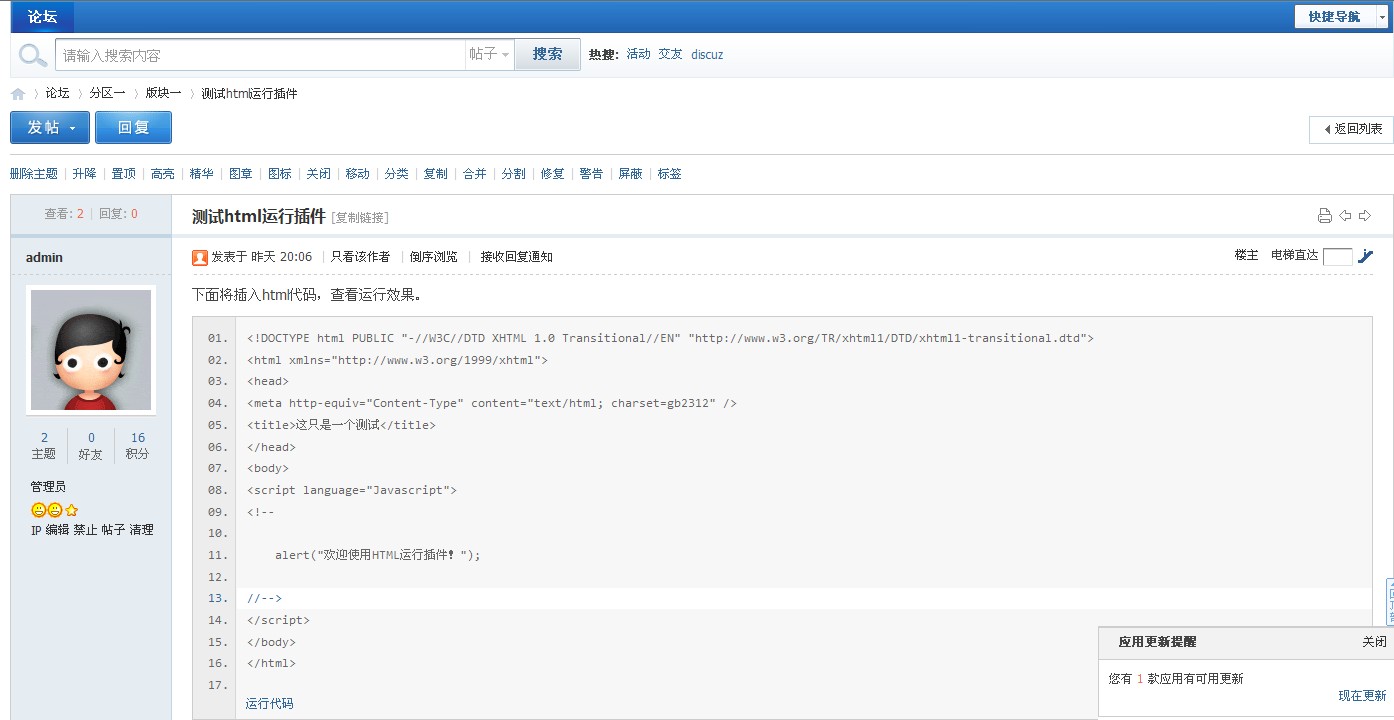Viewport: 1394px width, 720px height.
Task: Click the 禁止 link under the author
Action: pyautogui.click(x=85, y=530)
